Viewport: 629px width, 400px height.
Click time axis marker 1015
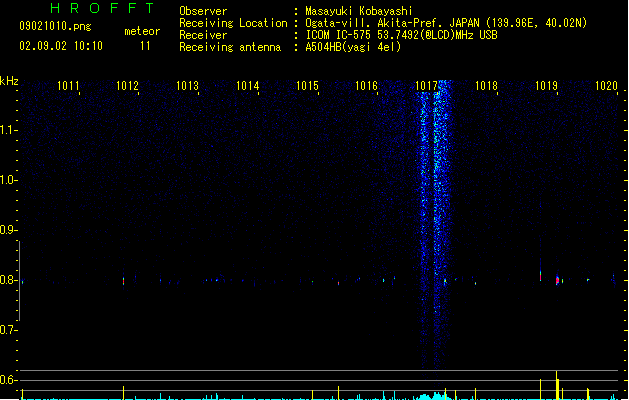tap(307, 86)
